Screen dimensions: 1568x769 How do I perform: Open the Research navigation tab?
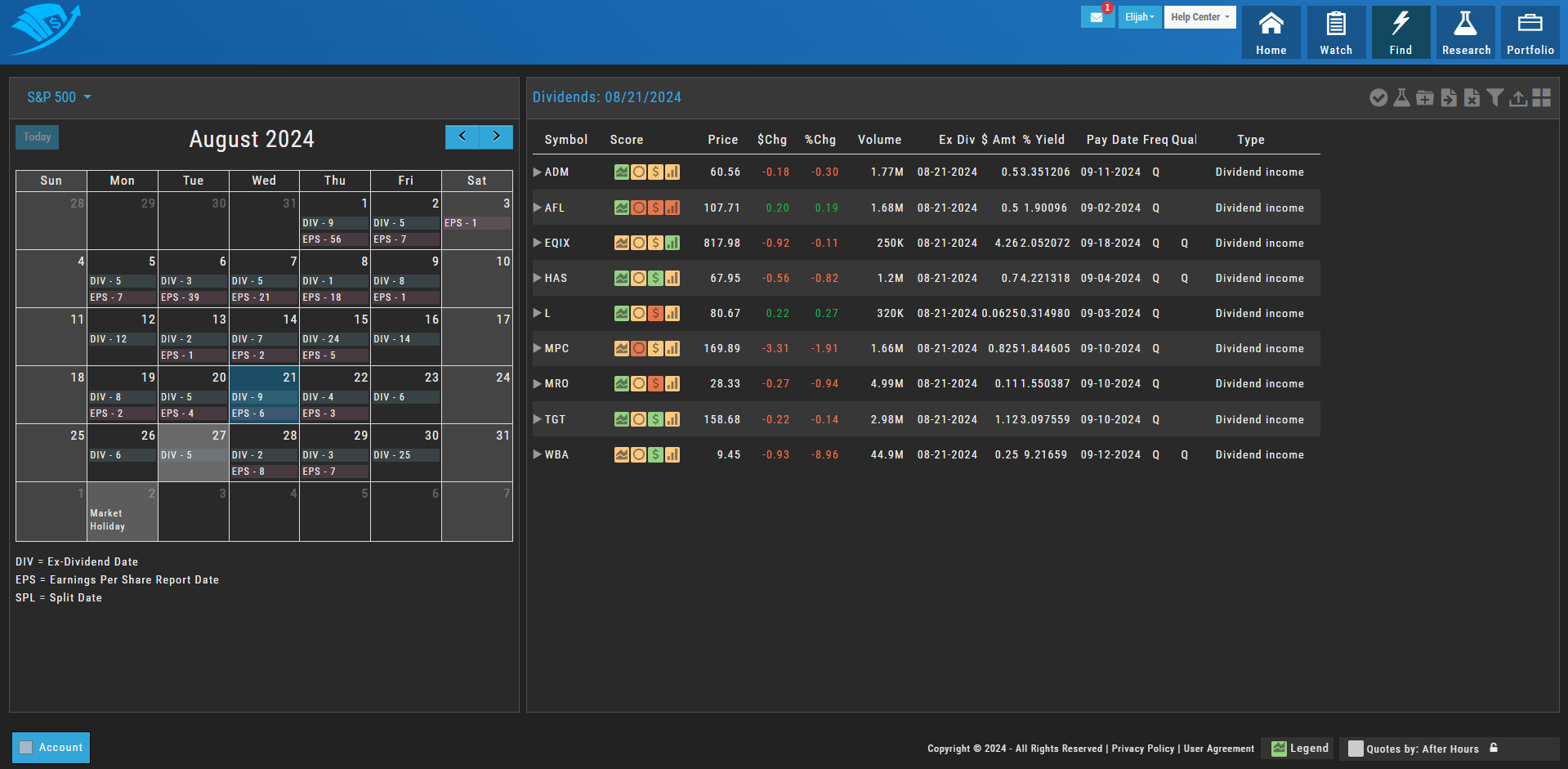1466,33
